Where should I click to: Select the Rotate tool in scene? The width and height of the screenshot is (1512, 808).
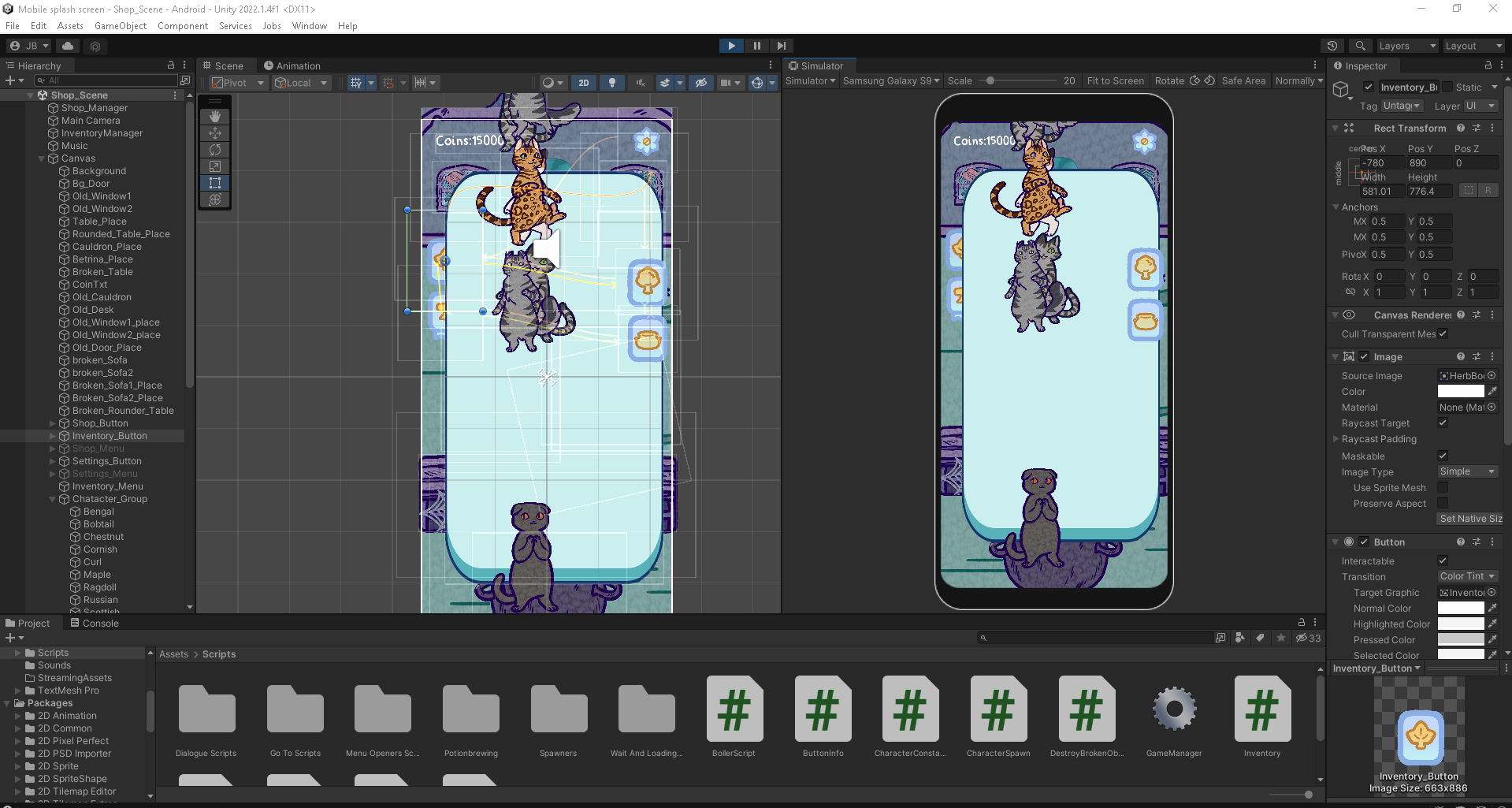tap(214, 149)
